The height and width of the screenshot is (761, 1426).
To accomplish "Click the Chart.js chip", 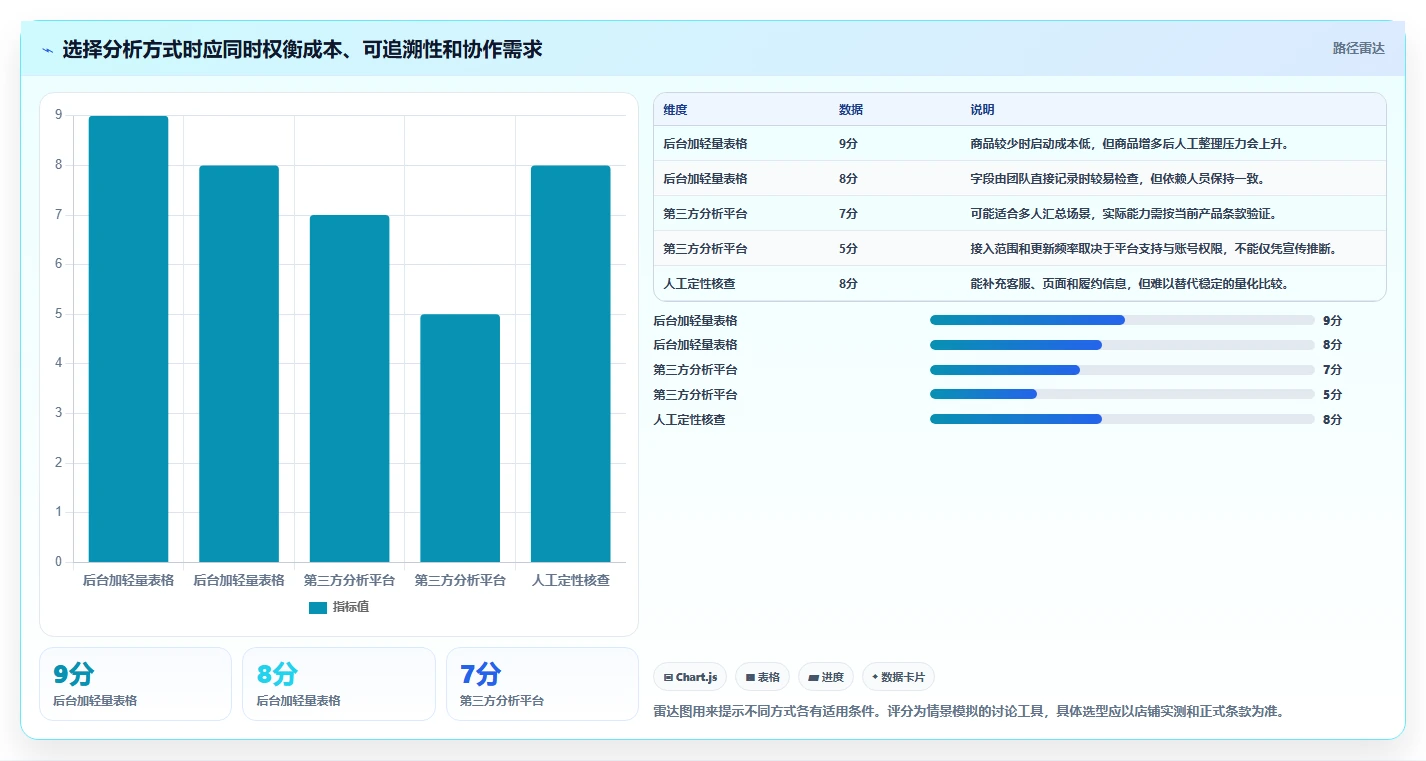I will click(x=690, y=677).
